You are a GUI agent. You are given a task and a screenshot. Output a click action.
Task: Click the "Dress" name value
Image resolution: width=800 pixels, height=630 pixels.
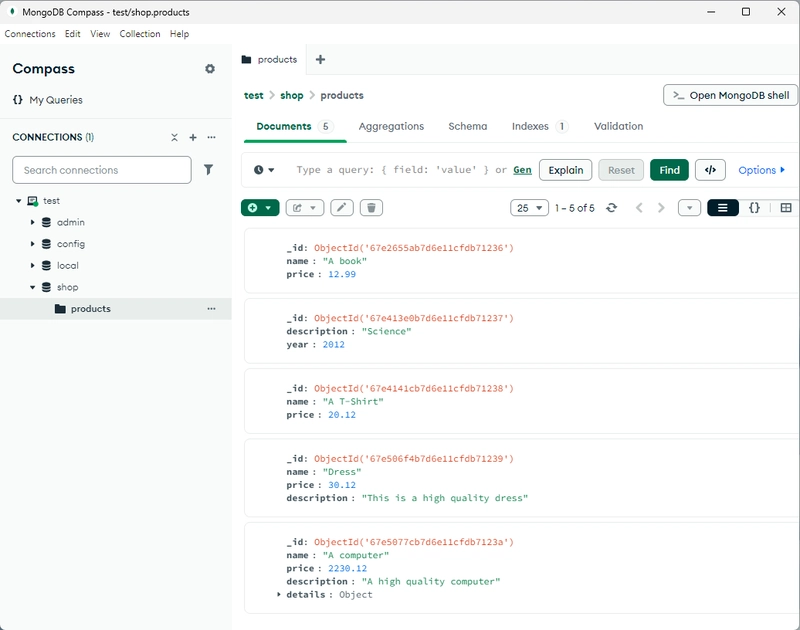click(x=342, y=472)
